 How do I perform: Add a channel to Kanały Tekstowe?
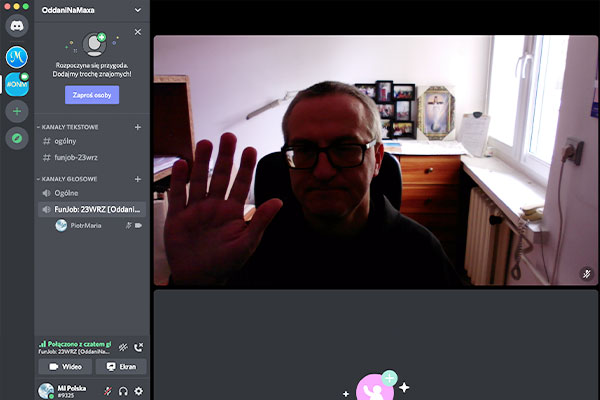(138, 127)
